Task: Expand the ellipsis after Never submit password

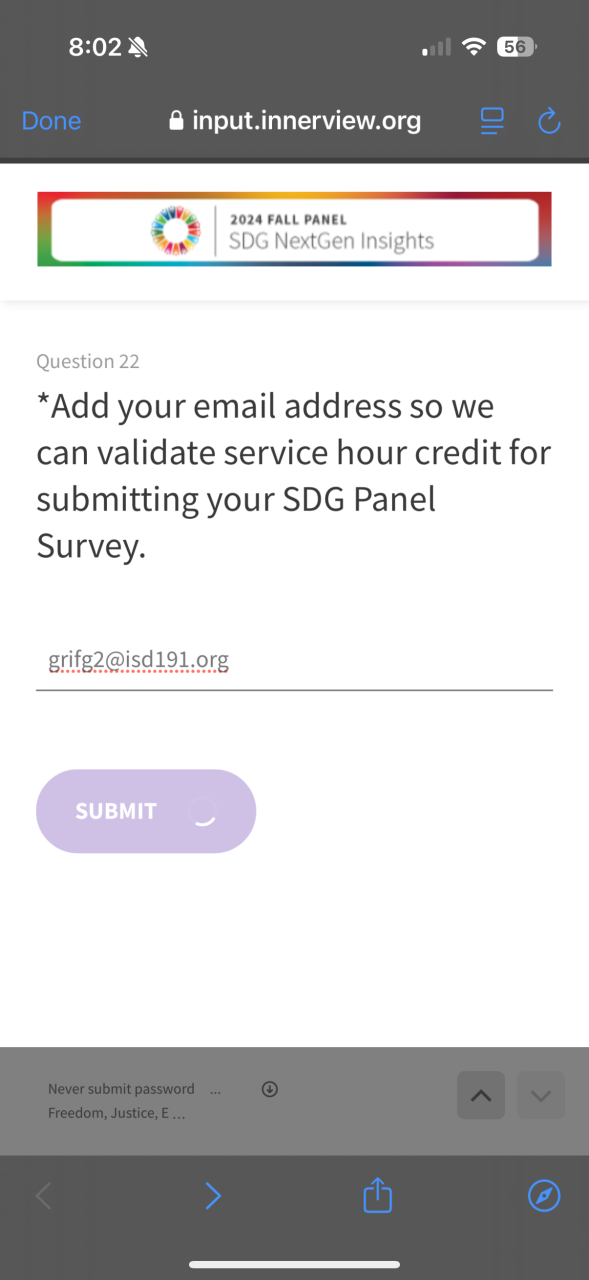Action: coord(215,1089)
